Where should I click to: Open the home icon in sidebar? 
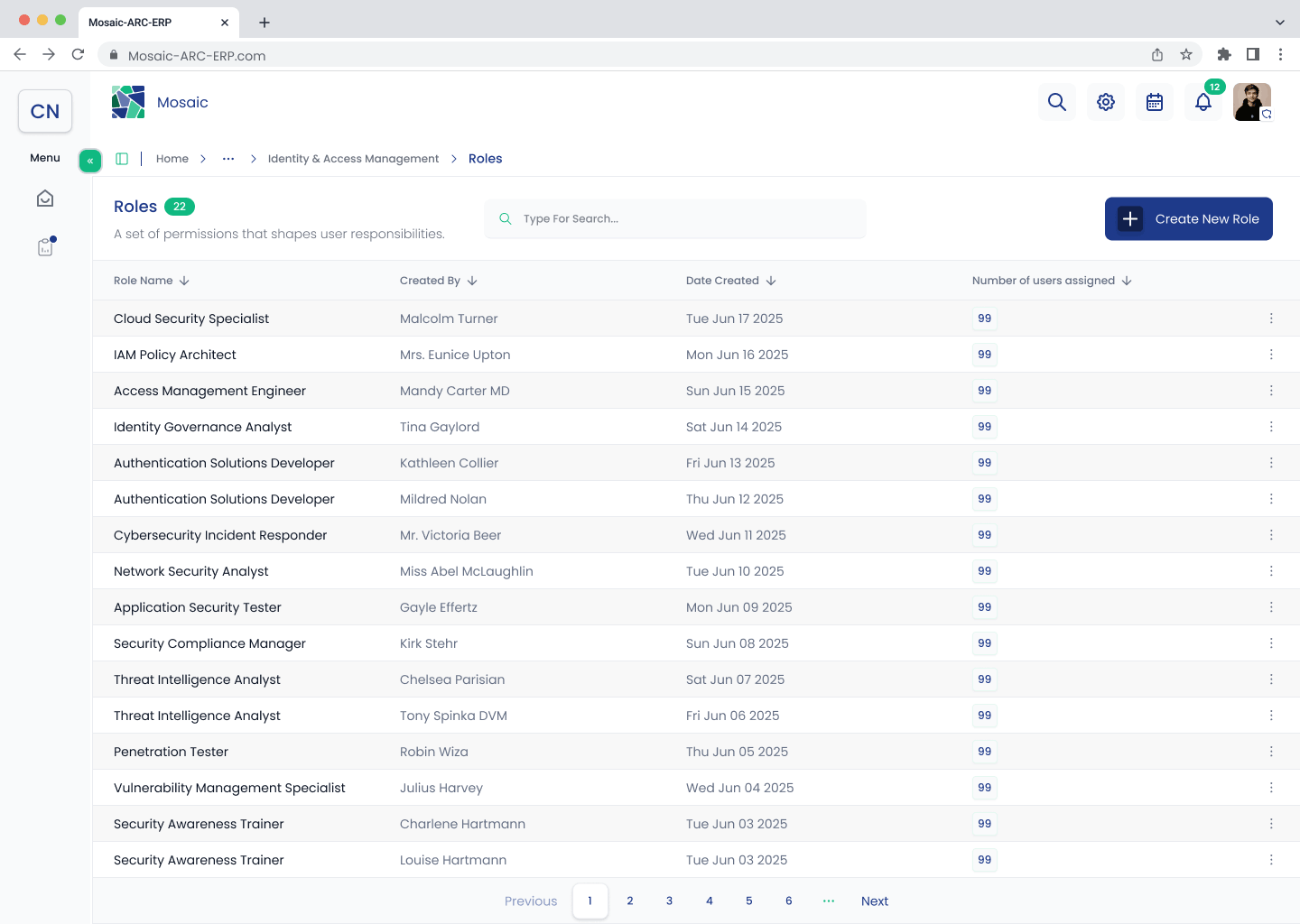(x=45, y=199)
